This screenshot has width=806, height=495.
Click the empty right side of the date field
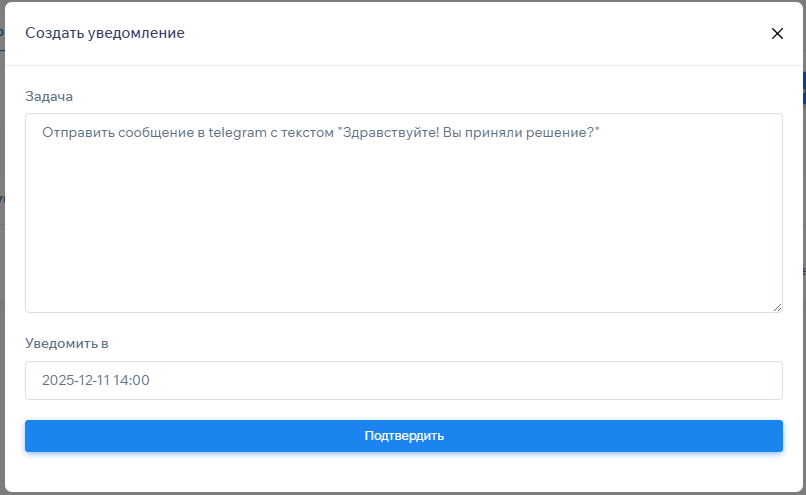tap(600, 380)
